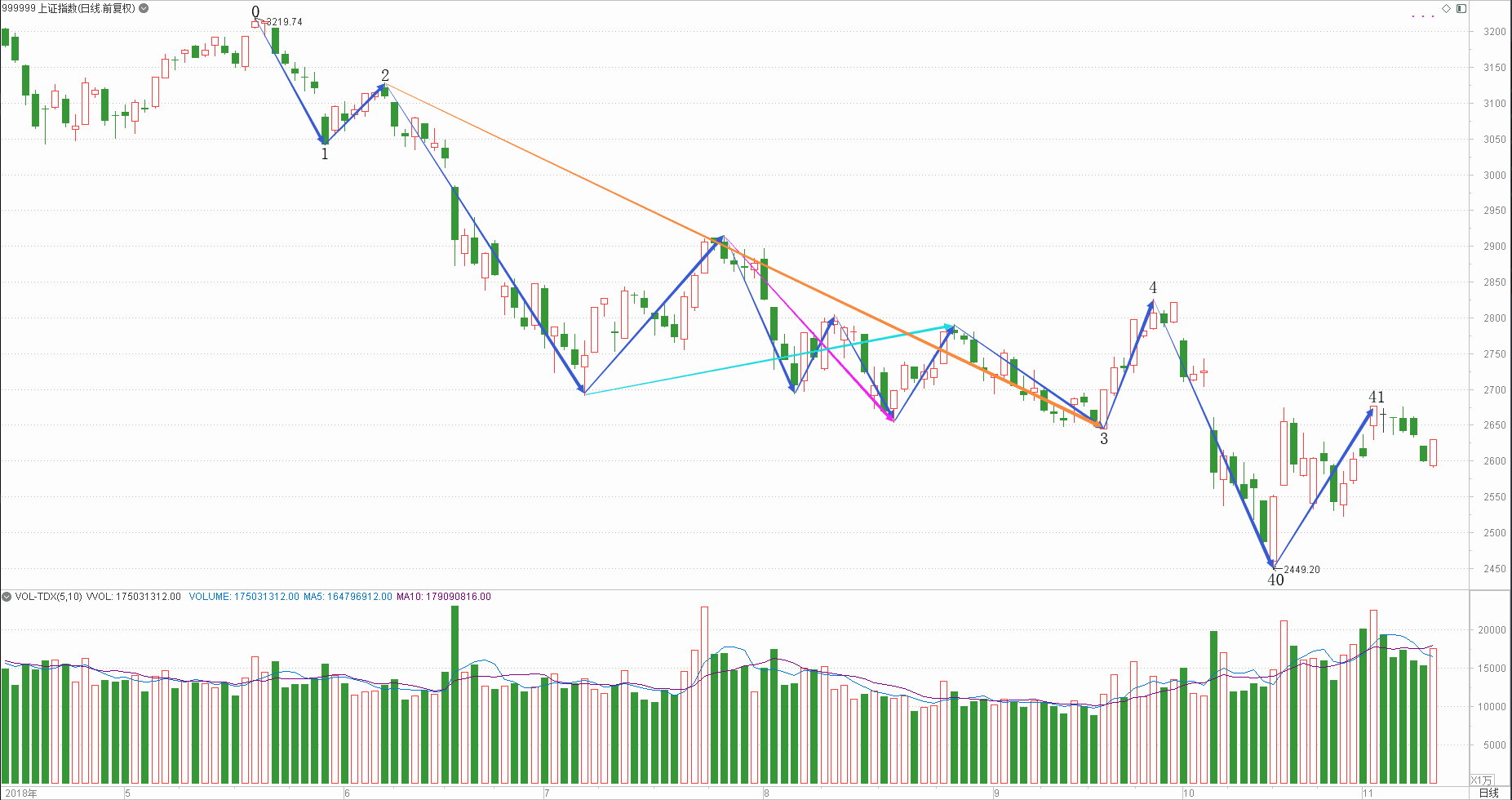Open dropdown next to 上证指数 chart title
Image resolution: width=1512 pixels, height=800 pixels.
click(144, 8)
